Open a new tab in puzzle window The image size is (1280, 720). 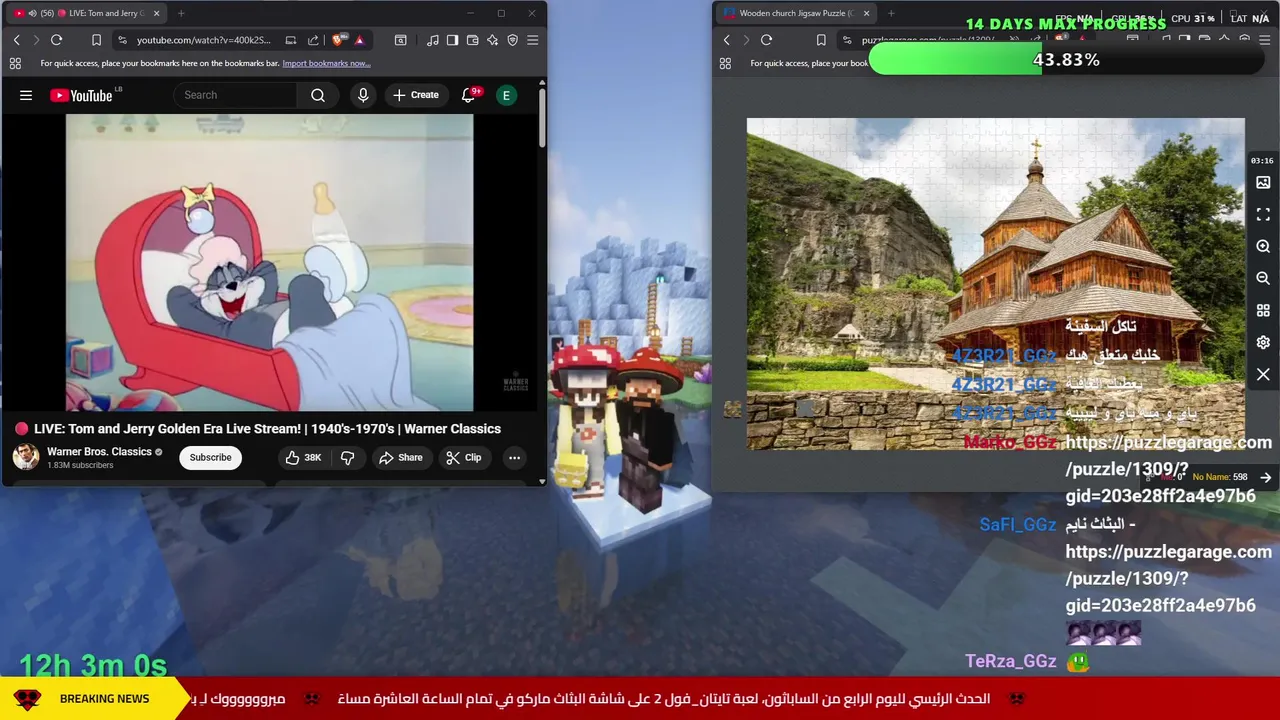point(891,13)
